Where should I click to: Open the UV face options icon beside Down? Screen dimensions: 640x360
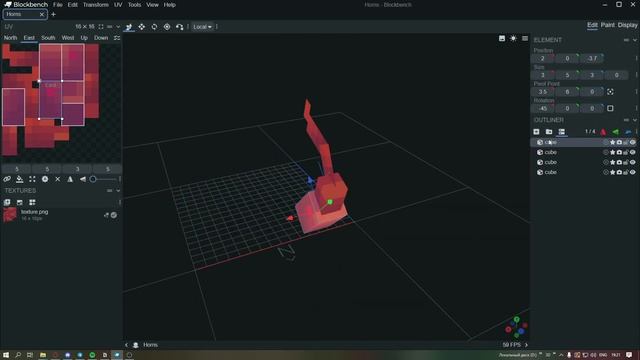click(117, 38)
